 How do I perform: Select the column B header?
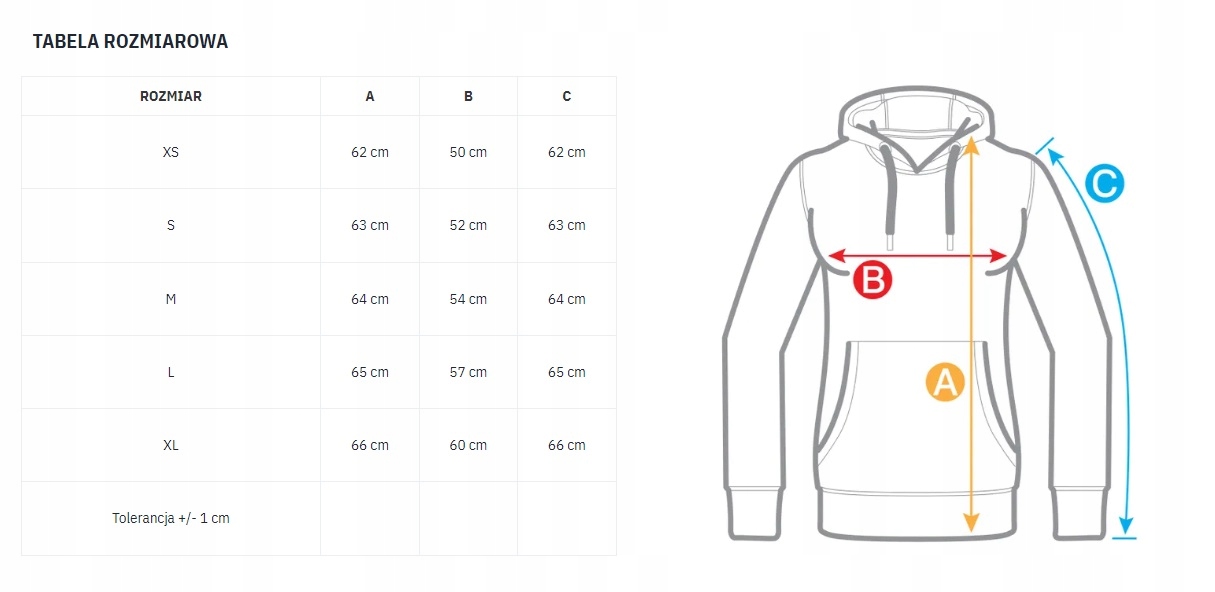coord(468,96)
